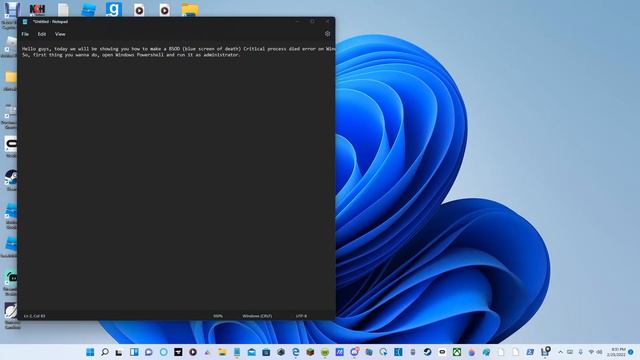The width and height of the screenshot is (640, 360).
Task: Open Wi-Fi network tray icon
Action: pos(591,352)
